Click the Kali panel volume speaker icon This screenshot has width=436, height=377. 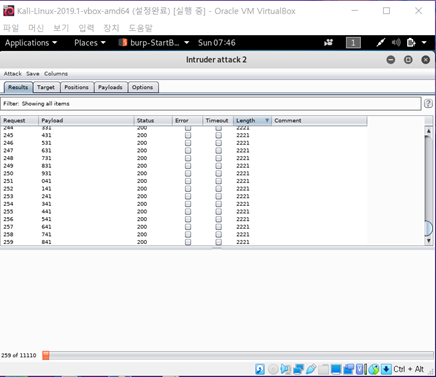pyautogui.click(x=396, y=43)
